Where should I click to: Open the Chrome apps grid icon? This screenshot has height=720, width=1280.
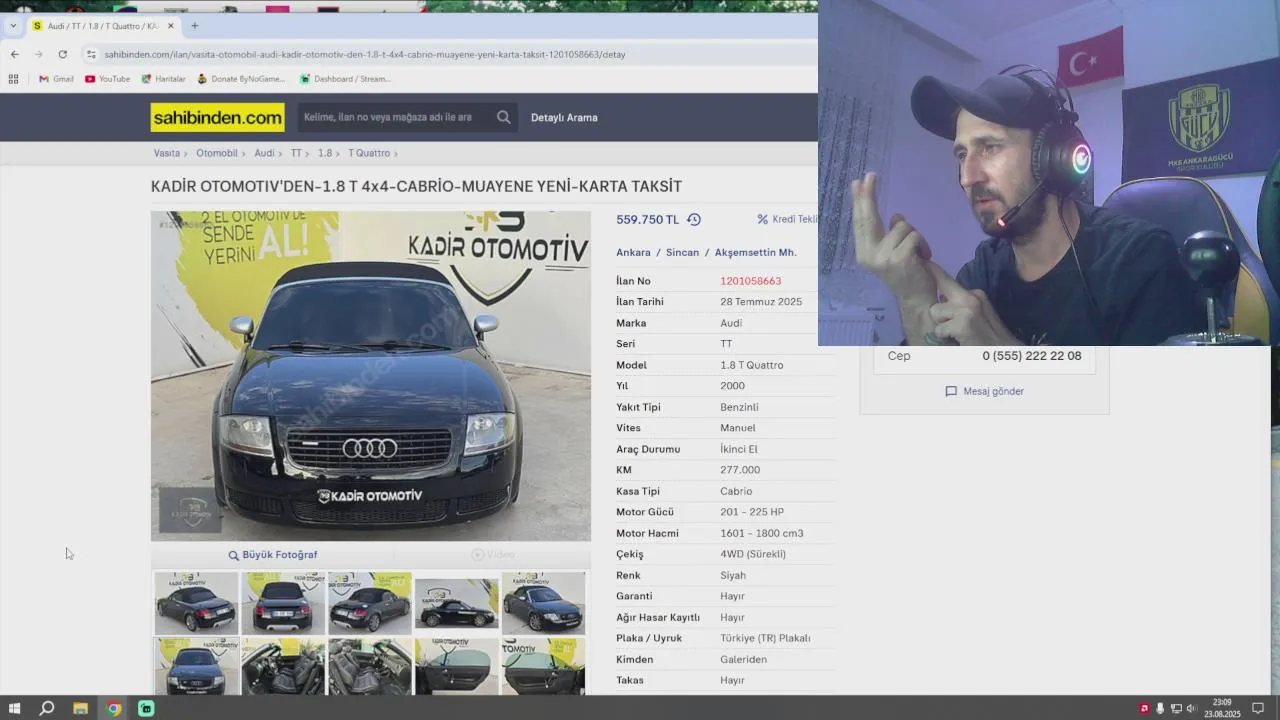coord(13,79)
